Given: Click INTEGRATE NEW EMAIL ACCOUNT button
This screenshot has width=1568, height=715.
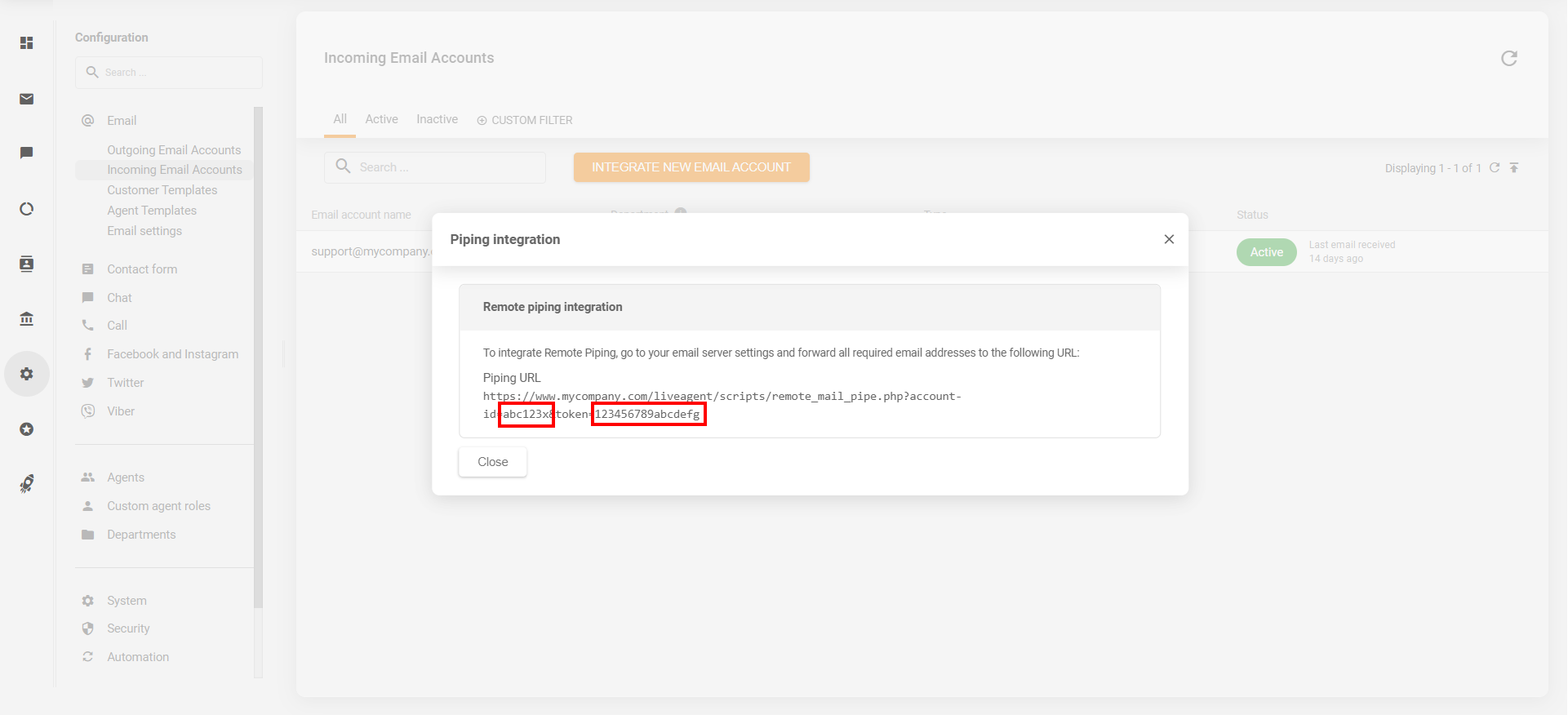Looking at the screenshot, I should coord(691,167).
